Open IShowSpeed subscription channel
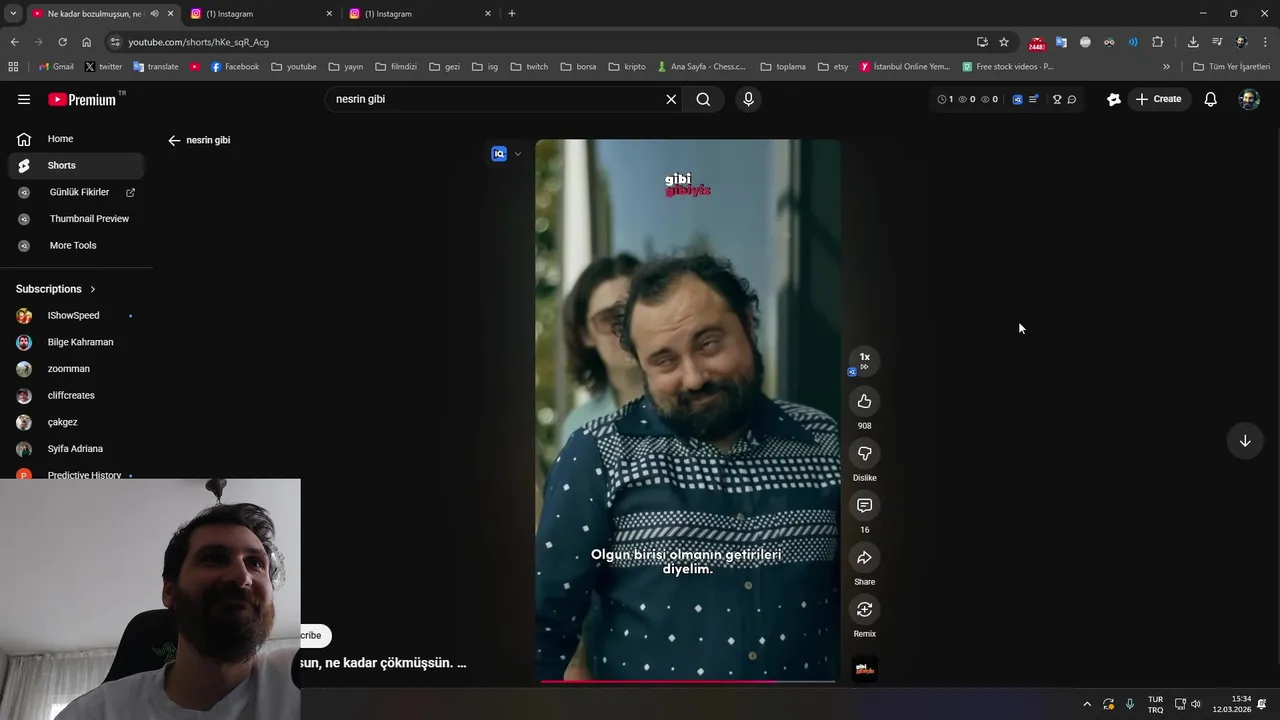 pos(76,316)
